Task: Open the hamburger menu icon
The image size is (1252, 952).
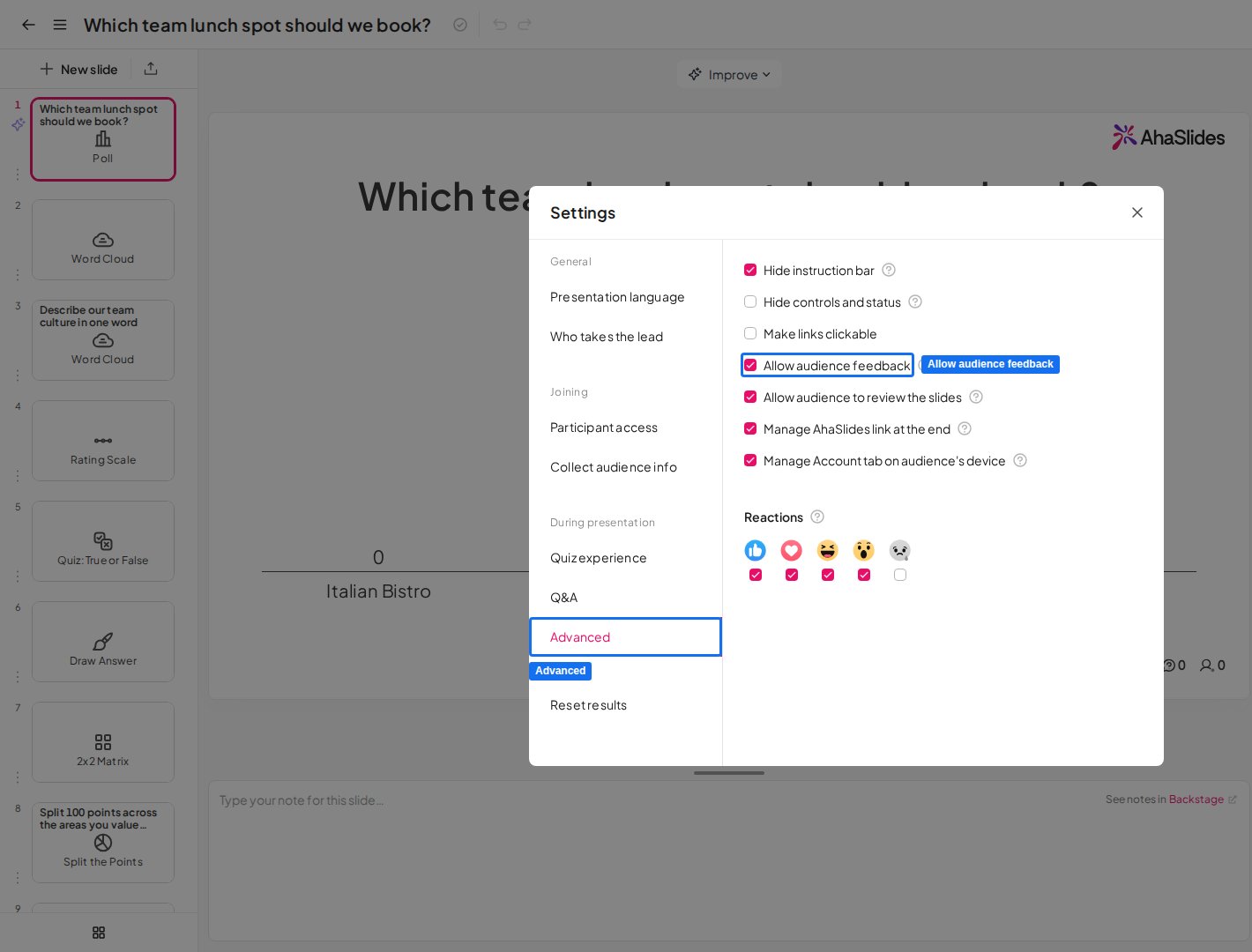Action: click(60, 25)
